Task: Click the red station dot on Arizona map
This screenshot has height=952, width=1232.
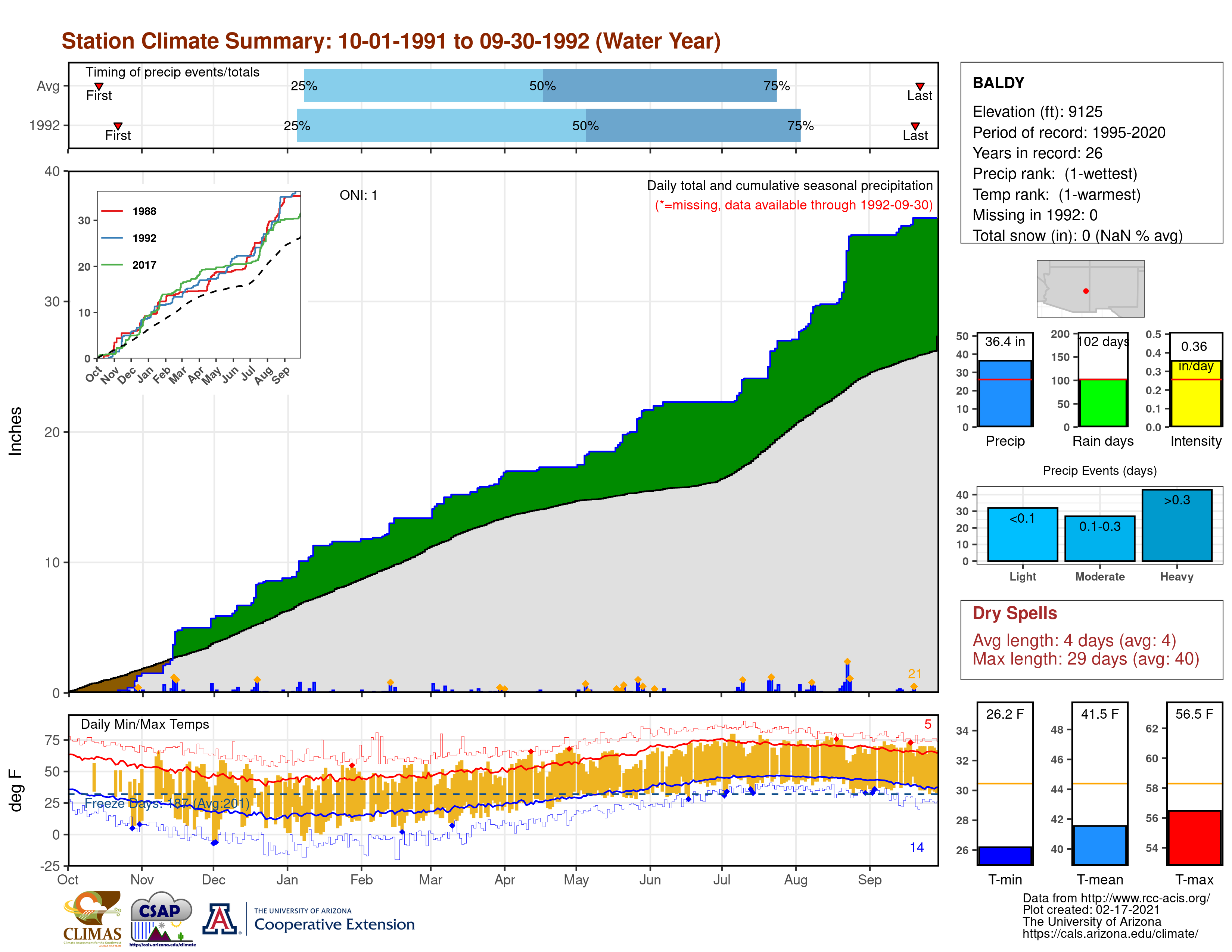Action: 1085,291
